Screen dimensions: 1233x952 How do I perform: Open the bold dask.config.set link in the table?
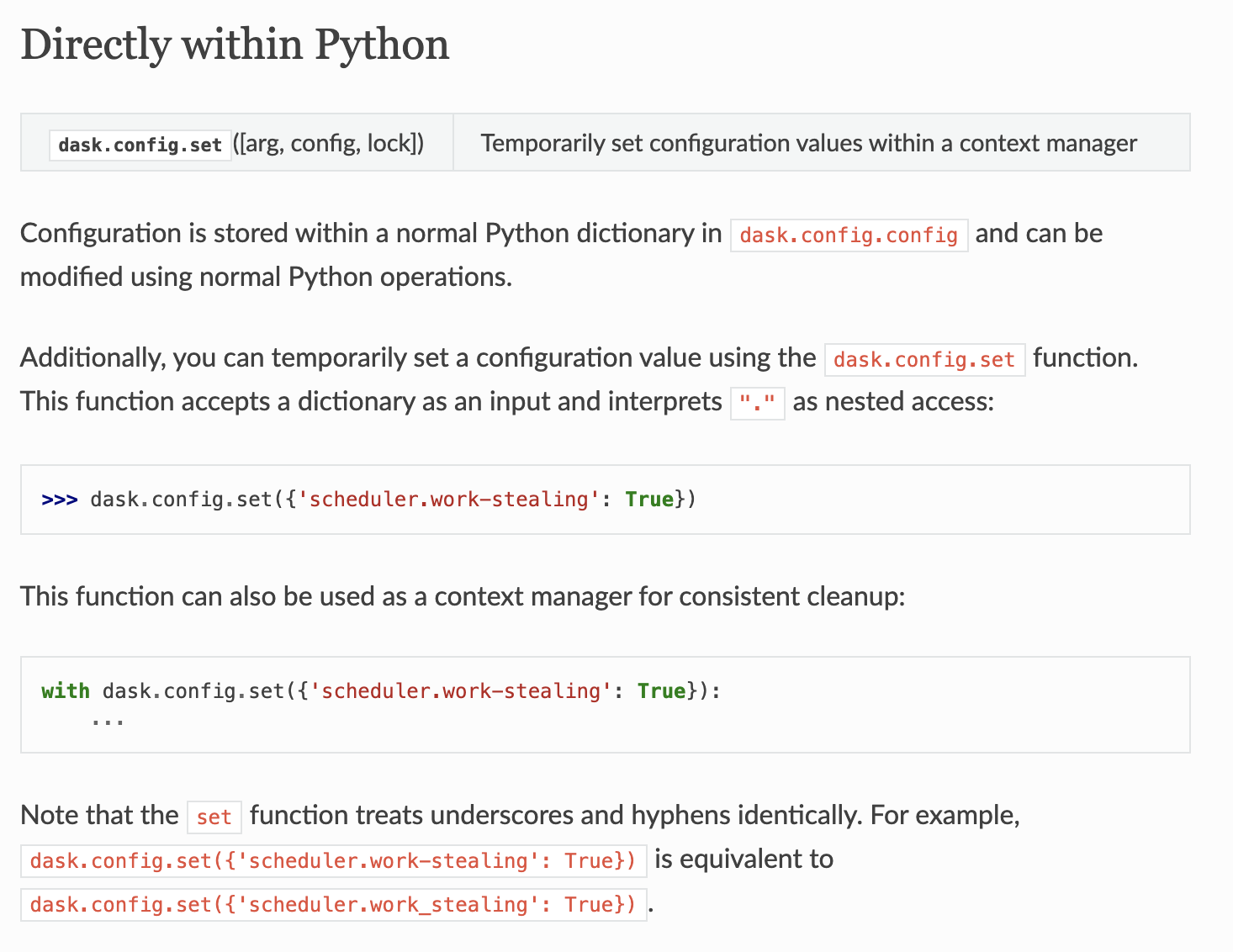pos(140,145)
